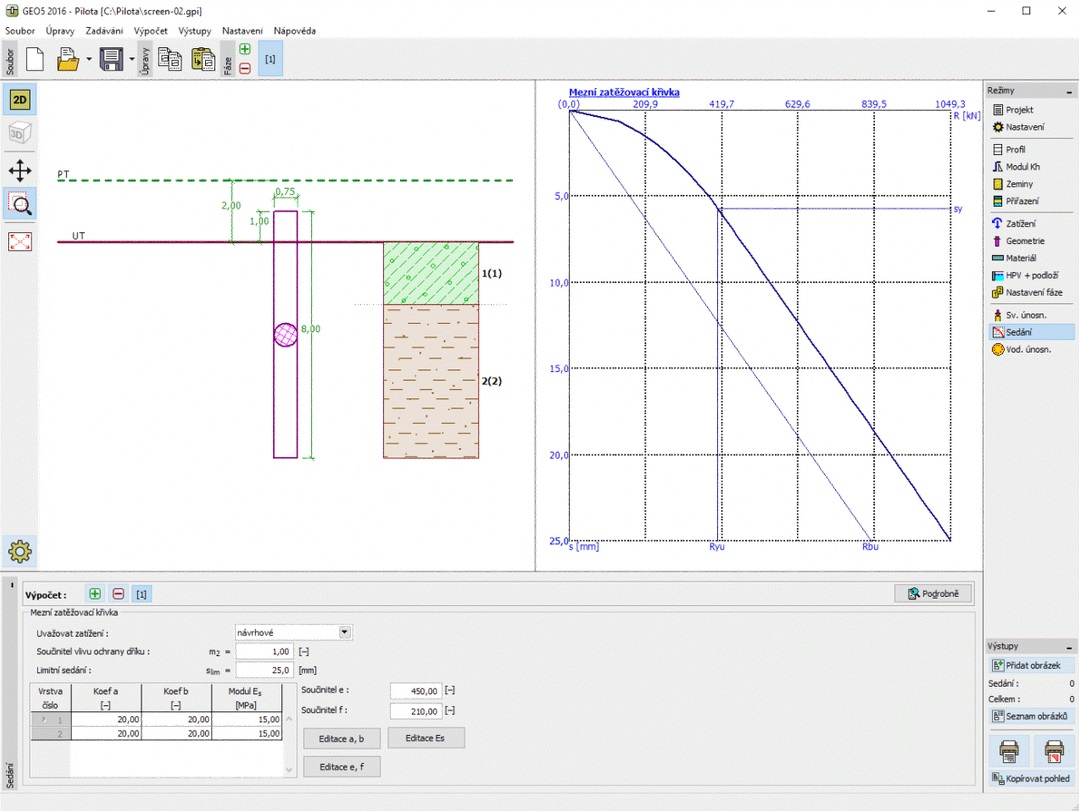The image size is (1079, 811).
Task: Select Zeminy in the Režimy panel
Action: 1019,184
